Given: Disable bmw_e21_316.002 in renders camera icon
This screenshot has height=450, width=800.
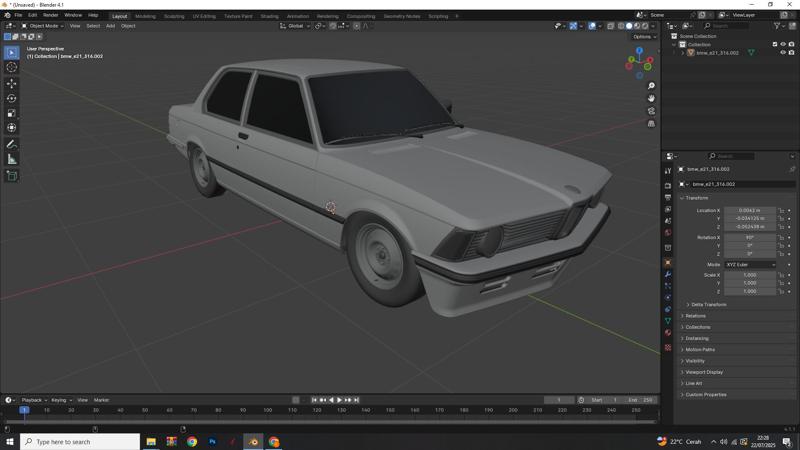Looking at the screenshot, I should pos(791,53).
